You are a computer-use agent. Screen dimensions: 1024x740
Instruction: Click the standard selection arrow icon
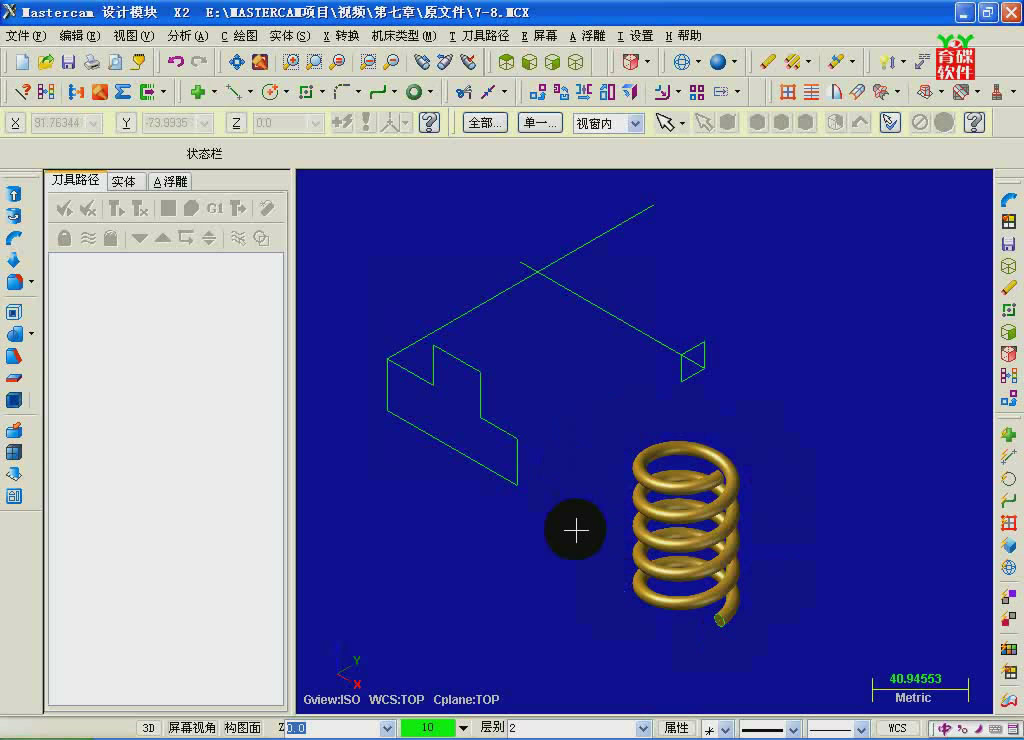(665, 122)
